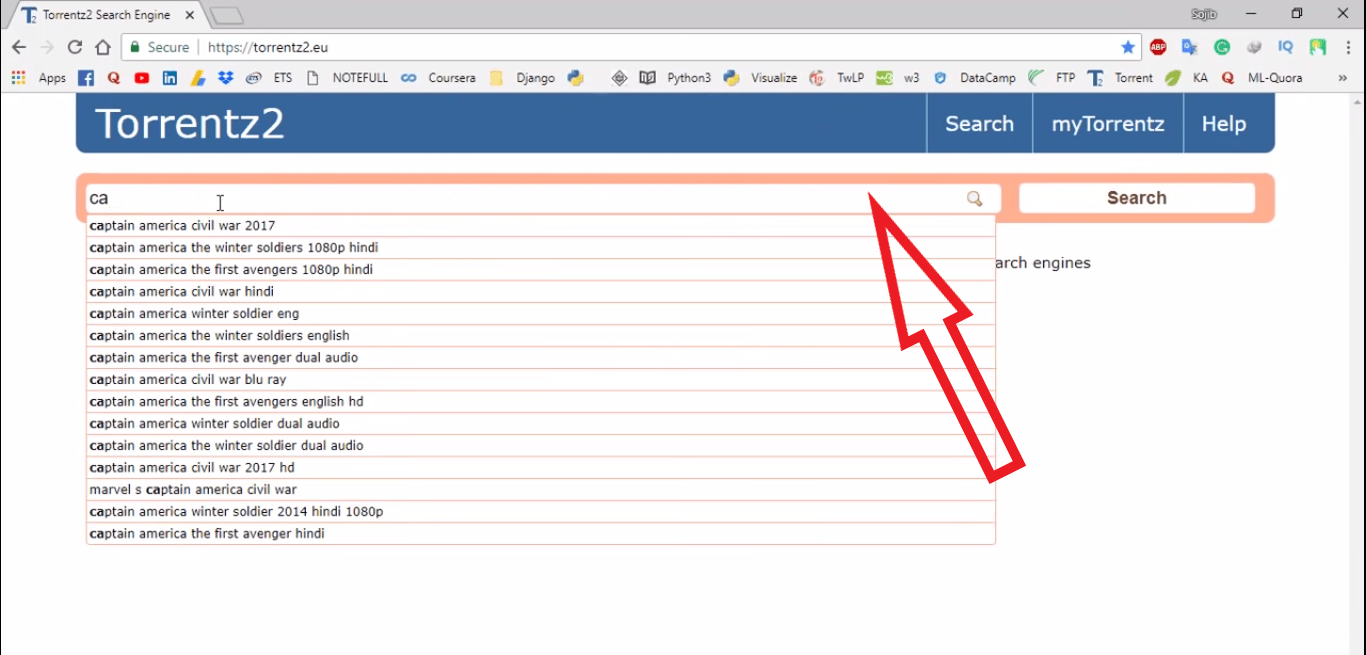
Task: Choose suggestion 'marvel s captain america civil war'
Action: coord(541,490)
